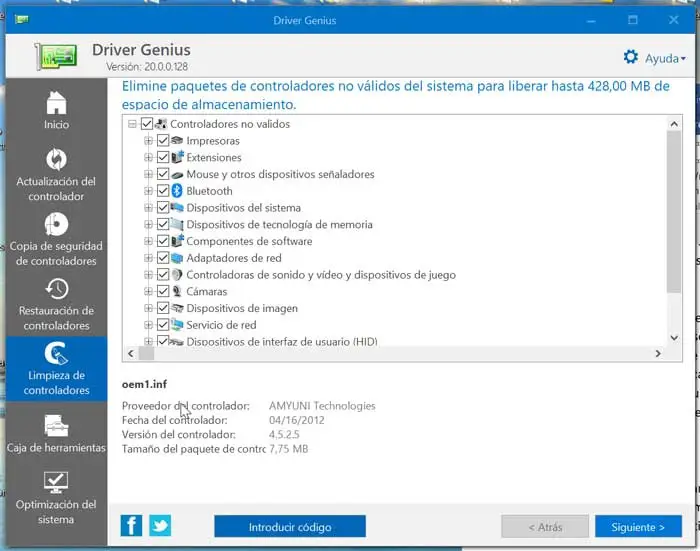Uncheck the Extensiones checkbox
The width and height of the screenshot is (700, 551).
tap(163, 157)
